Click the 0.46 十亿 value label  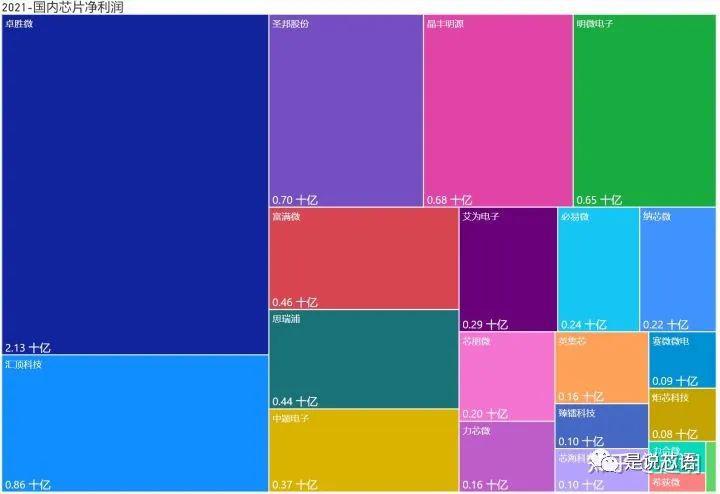point(295,302)
